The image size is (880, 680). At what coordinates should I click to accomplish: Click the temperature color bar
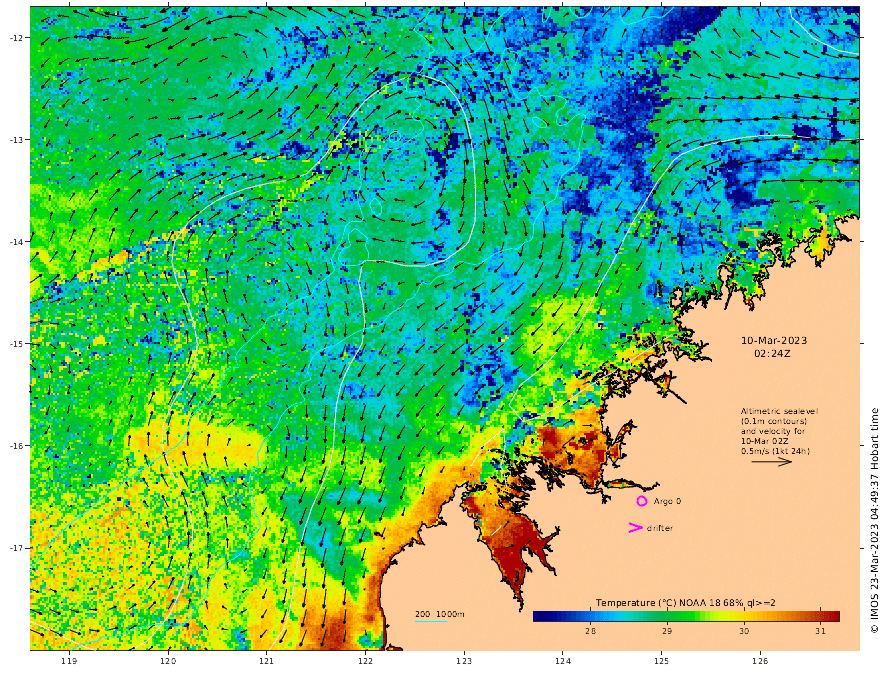(x=686, y=616)
